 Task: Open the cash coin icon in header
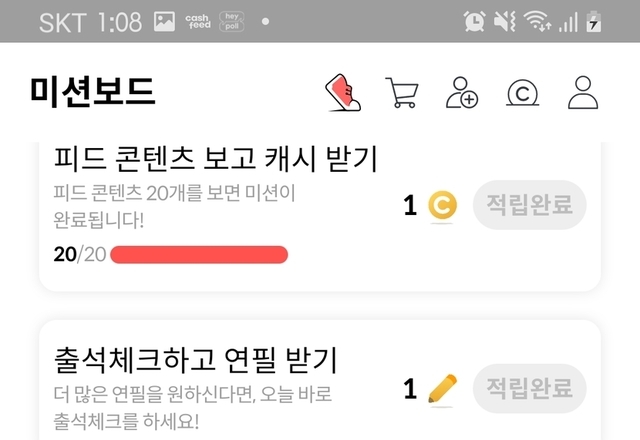coord(523,93)
